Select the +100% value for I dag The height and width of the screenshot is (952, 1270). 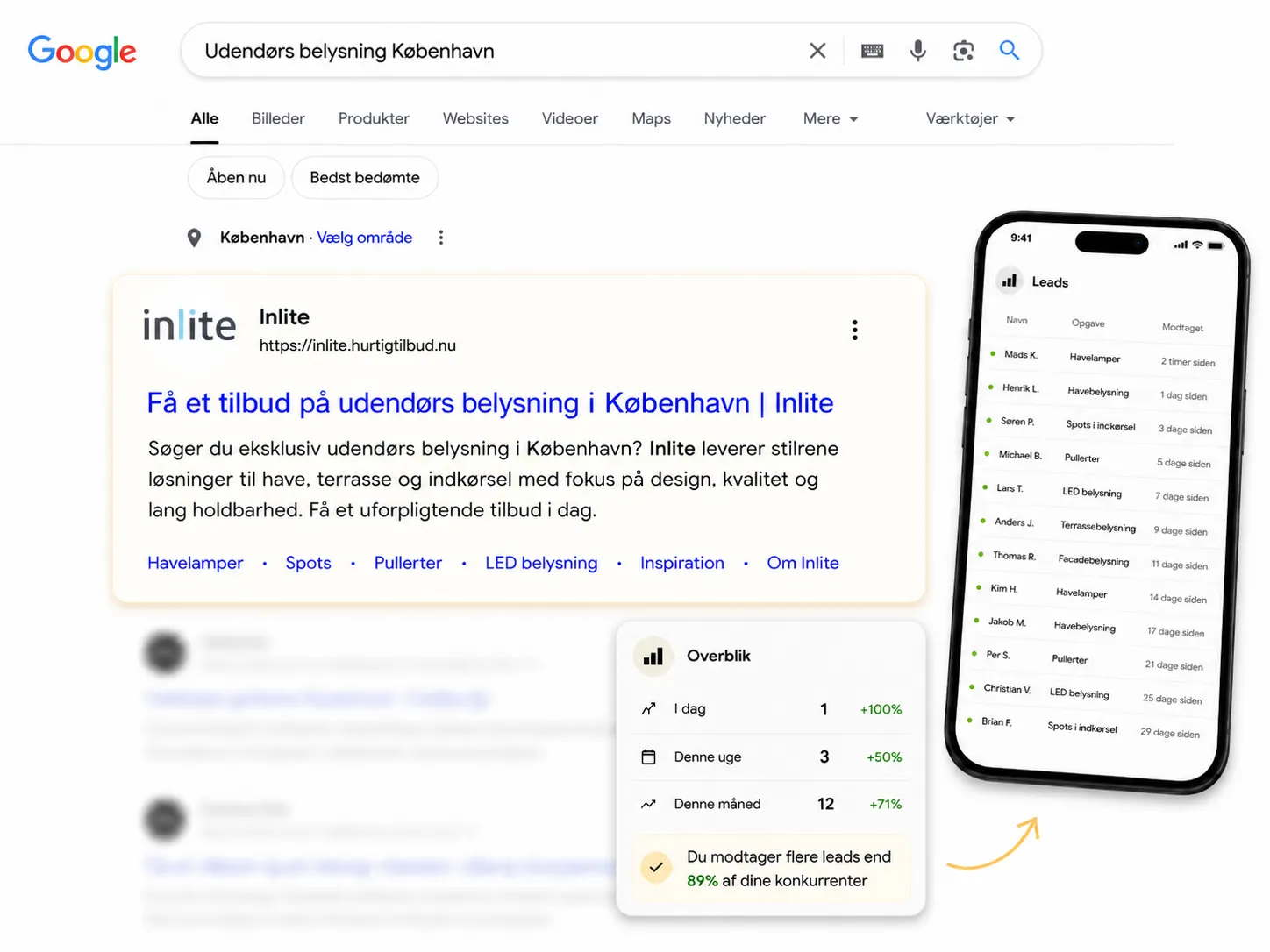pos(881,709)
